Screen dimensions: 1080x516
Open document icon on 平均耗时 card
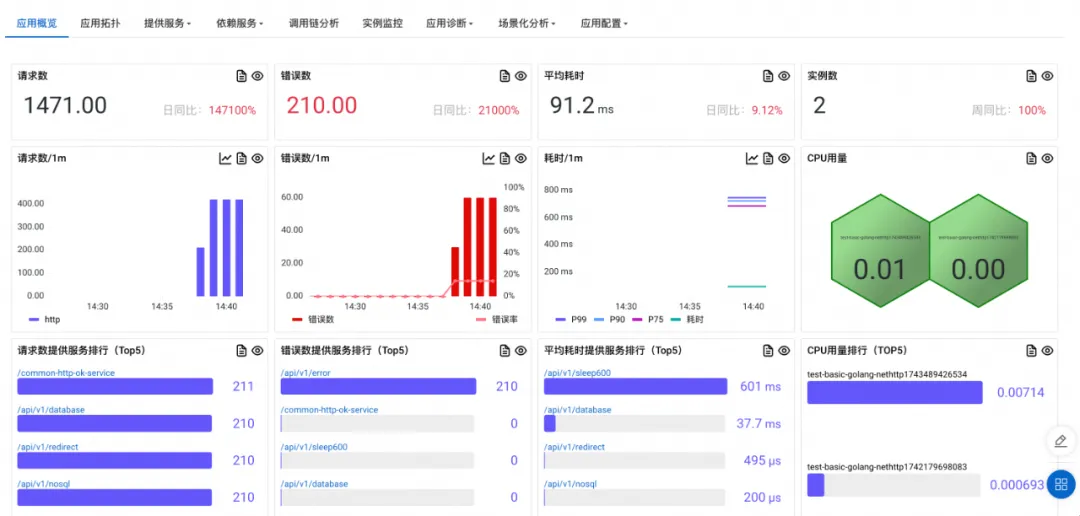pos(767,76)
